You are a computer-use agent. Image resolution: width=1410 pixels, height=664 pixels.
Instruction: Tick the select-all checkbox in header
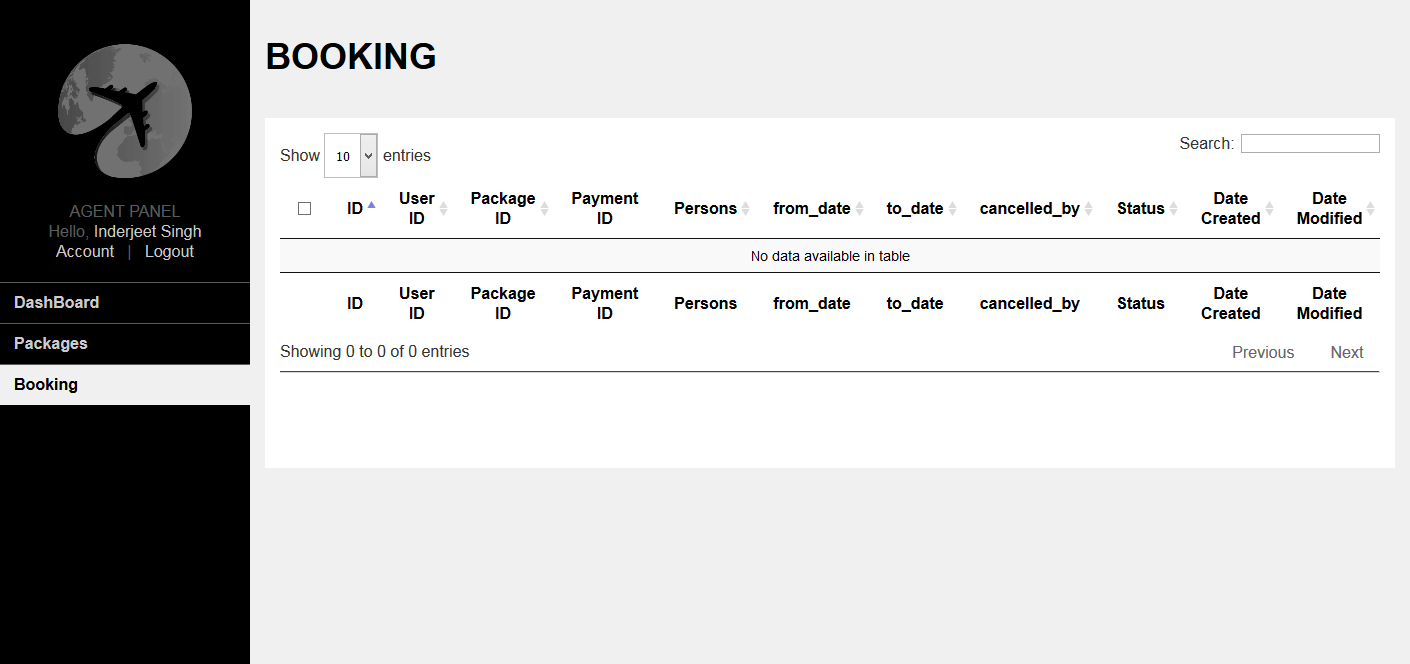pos(305,209)
